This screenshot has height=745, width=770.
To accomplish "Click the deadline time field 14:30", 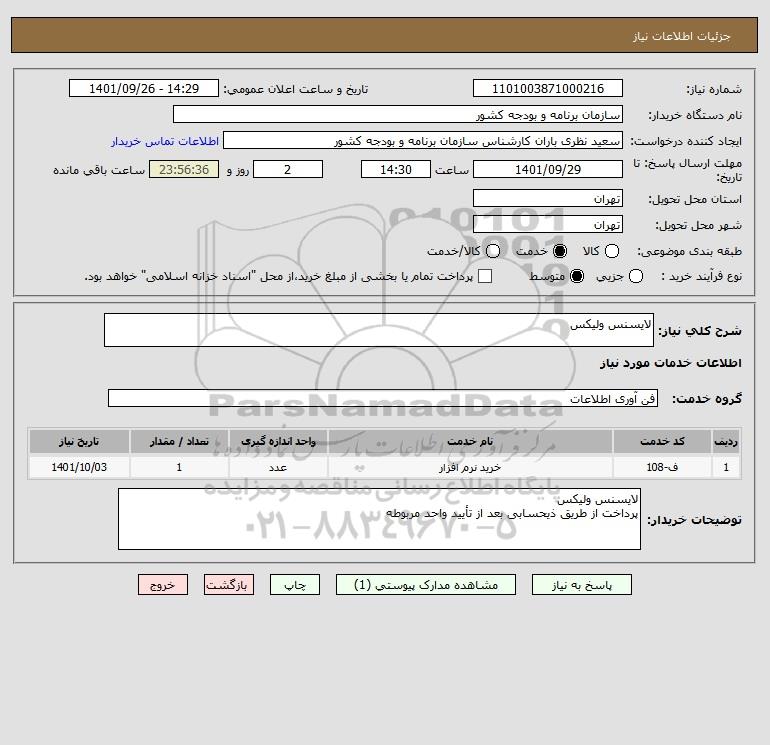I will pos(396,169).
